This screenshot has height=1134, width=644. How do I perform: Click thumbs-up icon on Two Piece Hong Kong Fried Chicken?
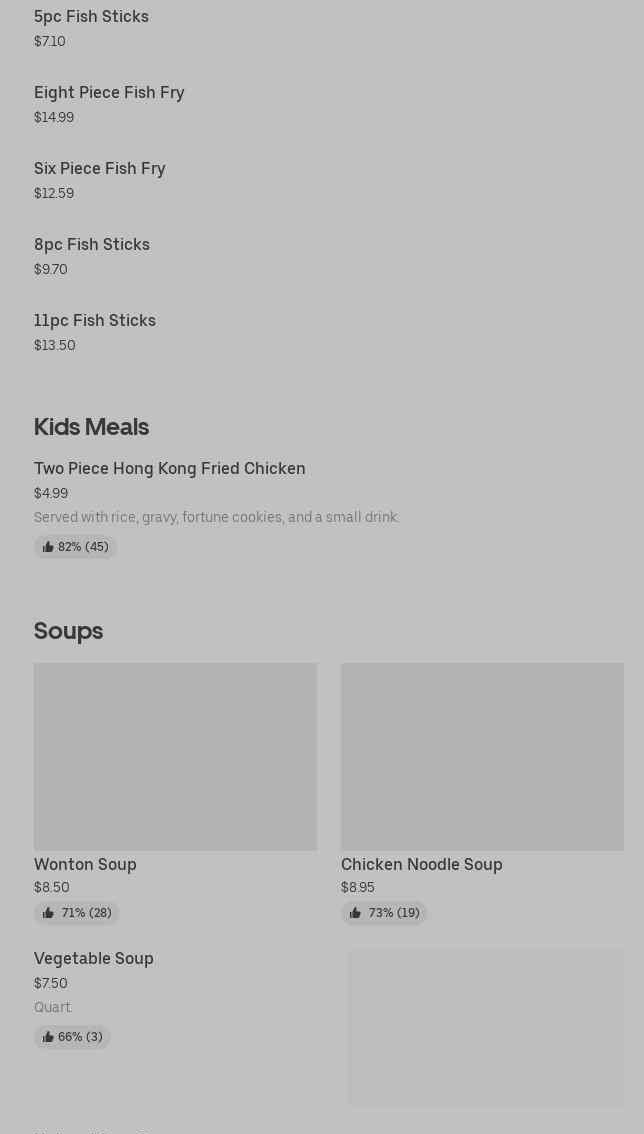[x=48, y=547]
